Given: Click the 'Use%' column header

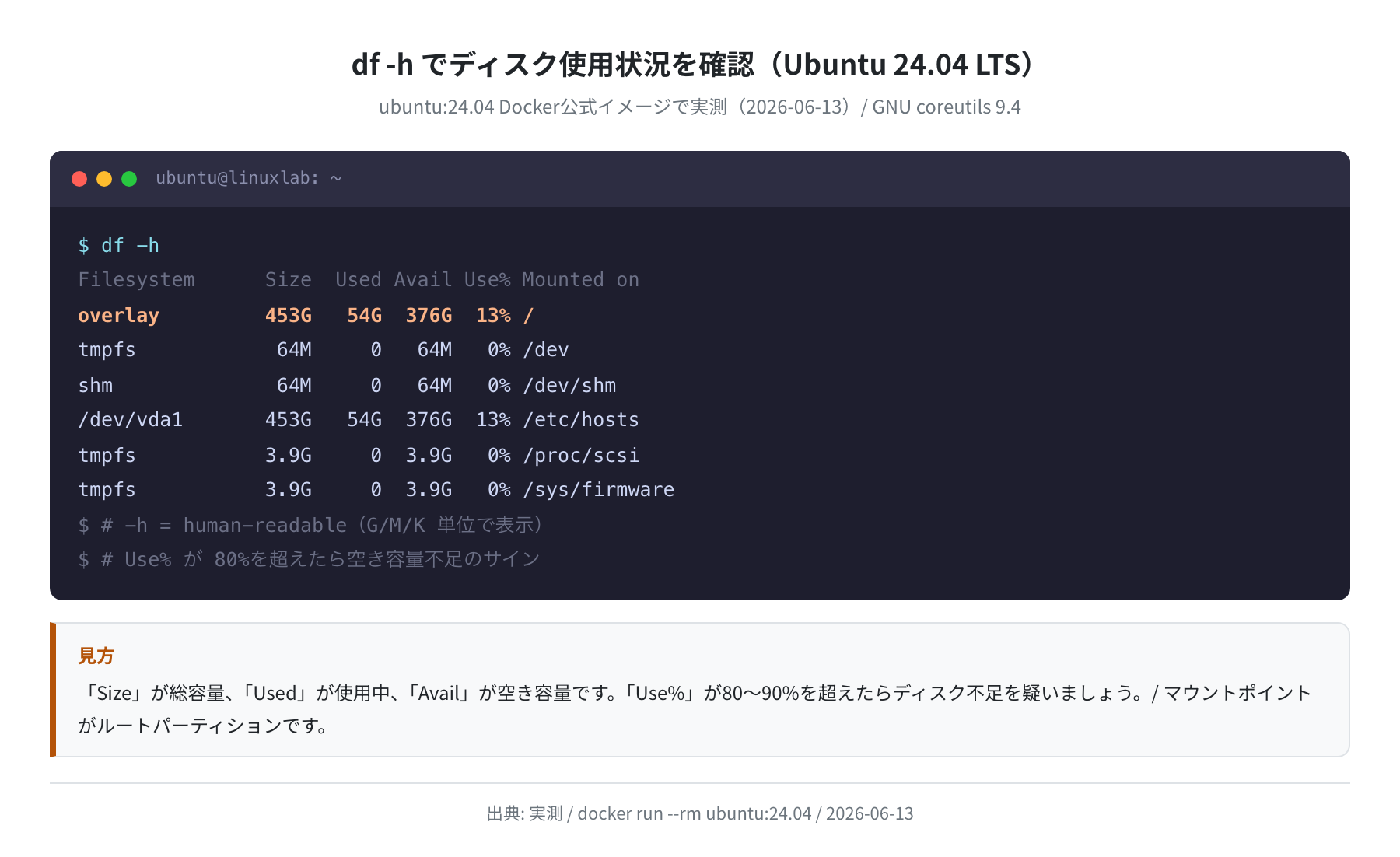Looking at the screenshot, I should pyautogui.click(x=488, y=280).
